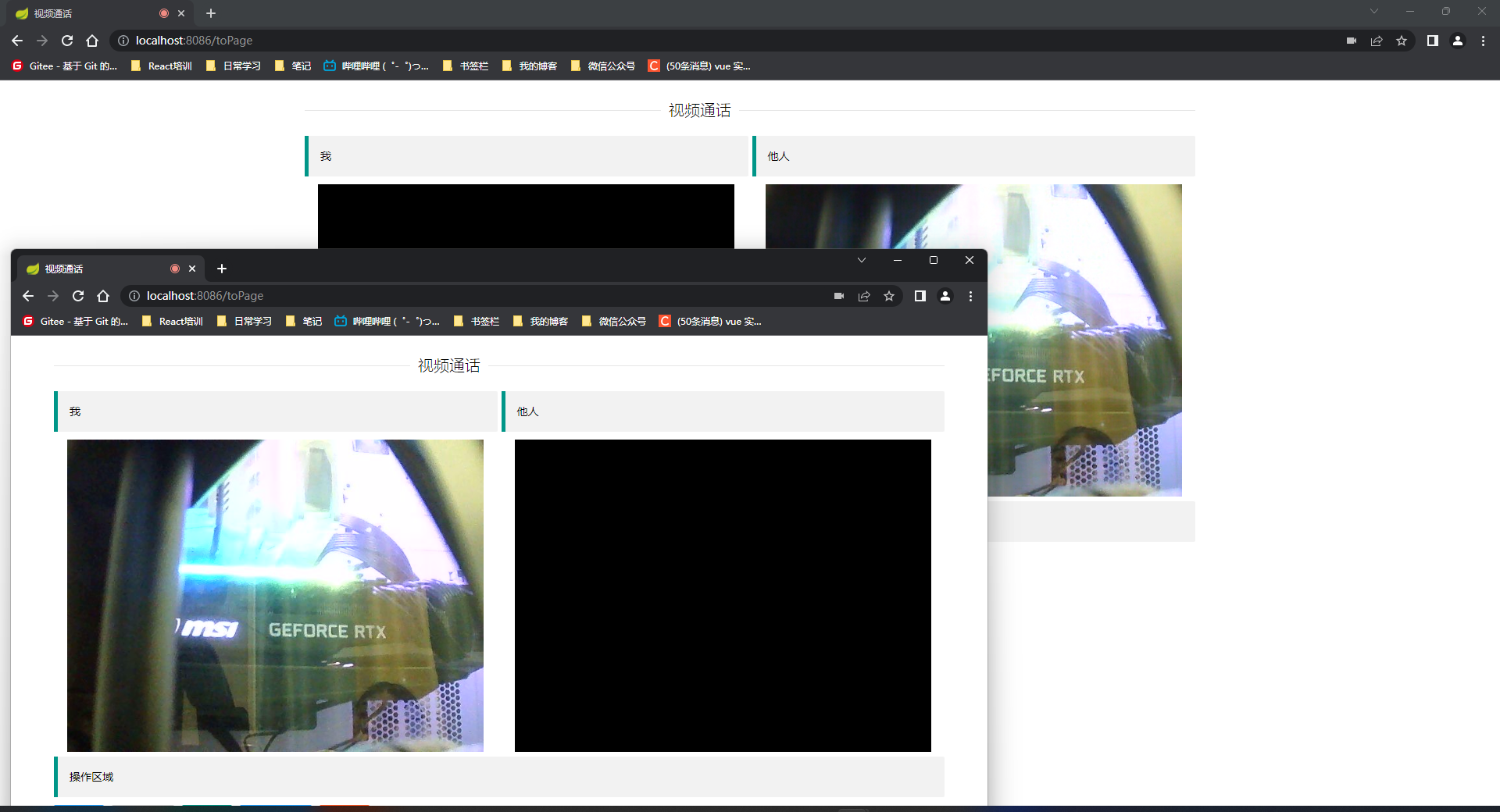View site info in background window
The image size is (1500, 812).
click(x=123, y=41)
